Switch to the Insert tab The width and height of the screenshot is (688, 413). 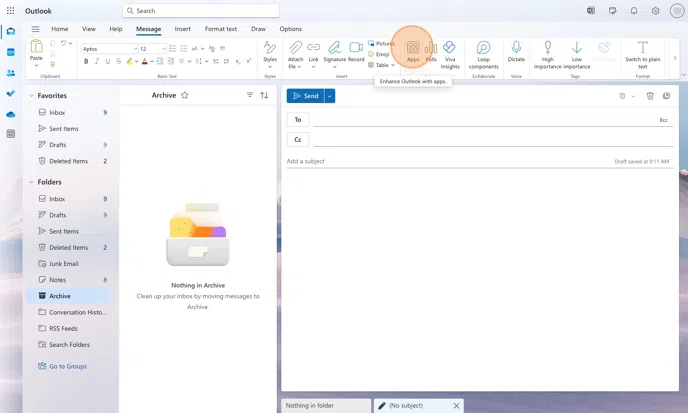[183, 29]
